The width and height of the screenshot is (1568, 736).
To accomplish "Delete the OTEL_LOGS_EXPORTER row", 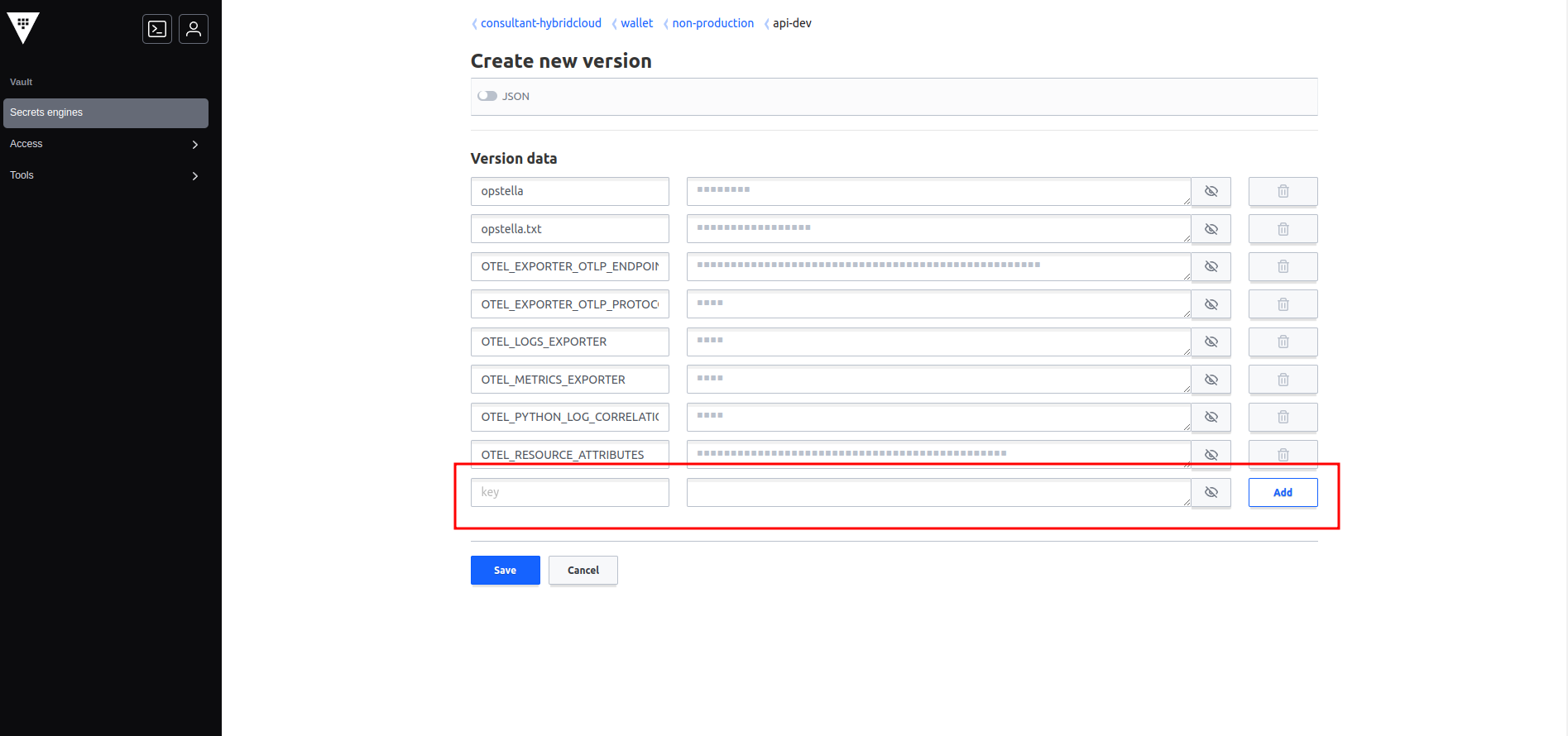I will point(1283,342).
